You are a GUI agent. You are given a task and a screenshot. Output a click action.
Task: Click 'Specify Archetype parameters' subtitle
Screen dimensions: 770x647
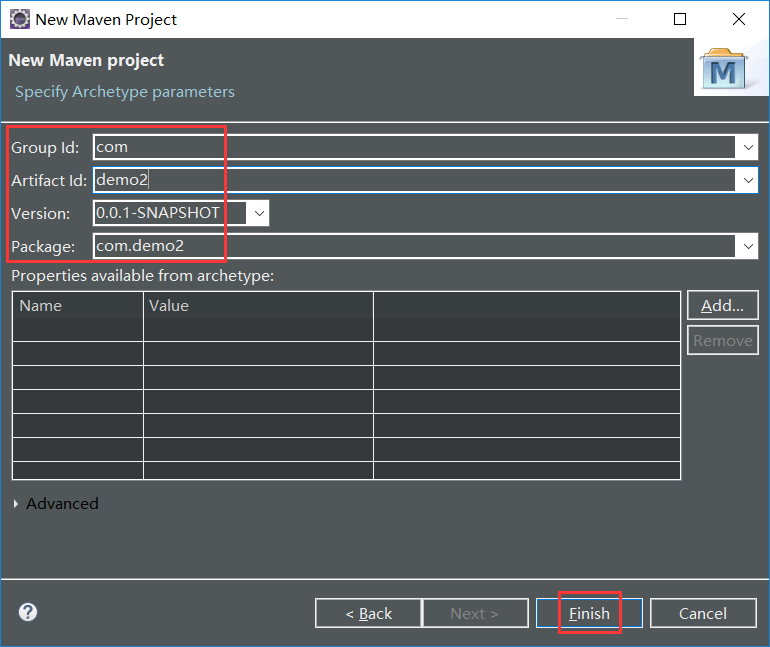pos(125,92)
